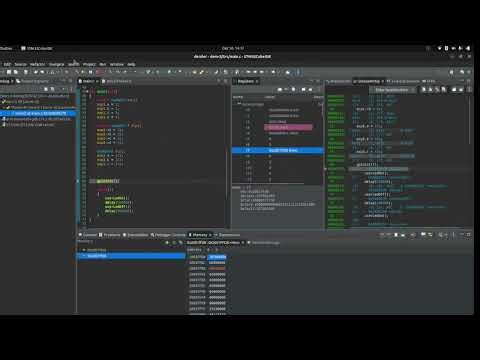Click the Save All toolbar icon
The width and height of the screenshot is (480, 360).
[16, 72]
